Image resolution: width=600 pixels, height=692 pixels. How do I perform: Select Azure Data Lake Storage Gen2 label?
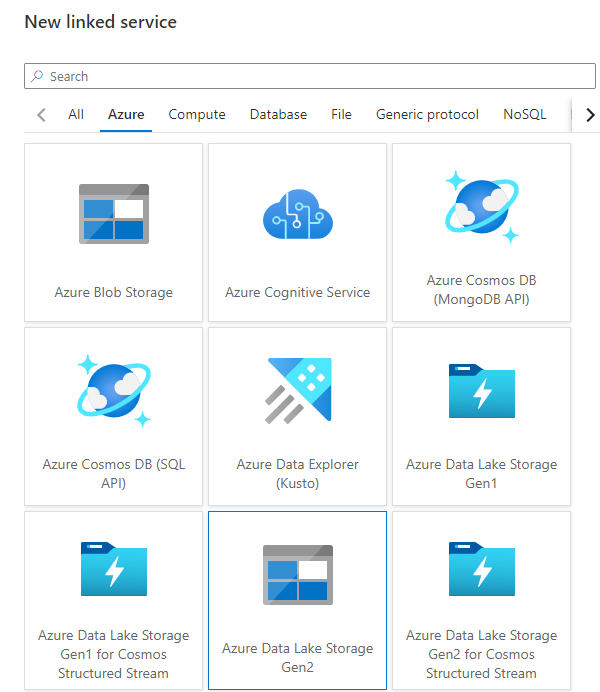298,658
